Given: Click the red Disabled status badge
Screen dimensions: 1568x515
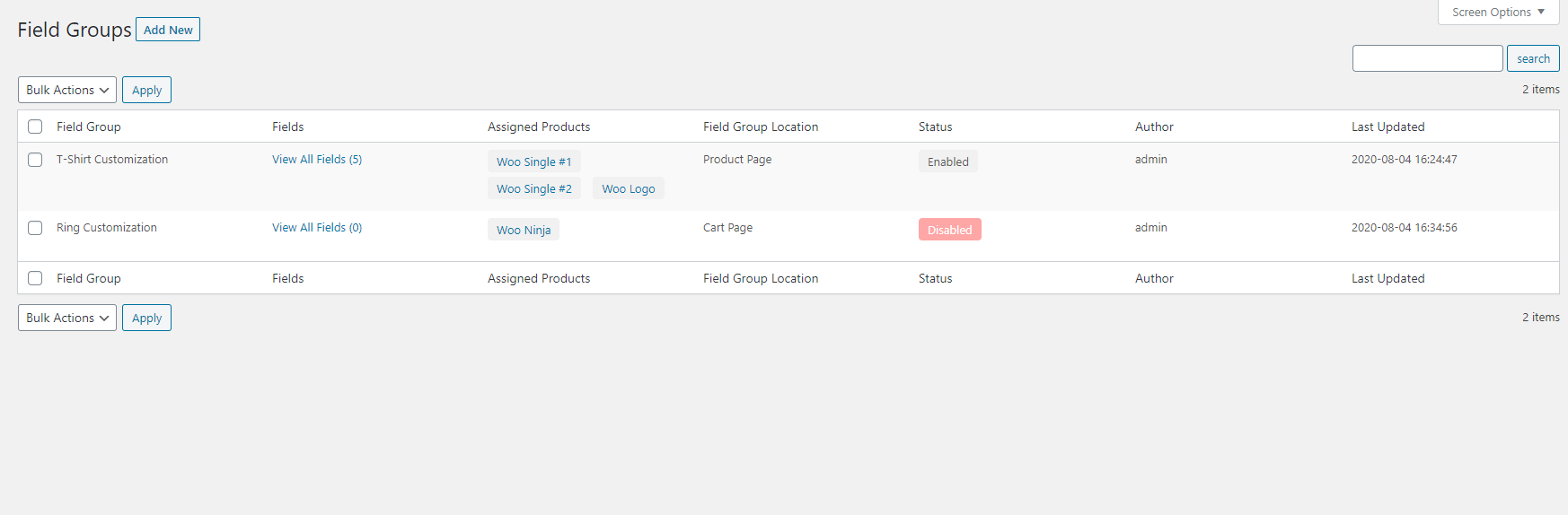Looking at the screenshot, I should tap(949, 230).
